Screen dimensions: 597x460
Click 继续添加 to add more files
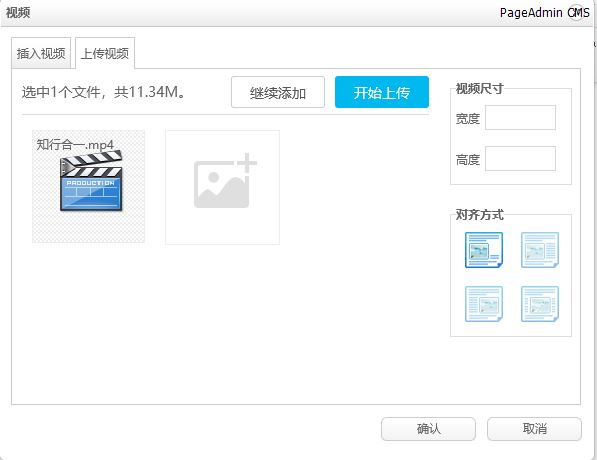278,92
